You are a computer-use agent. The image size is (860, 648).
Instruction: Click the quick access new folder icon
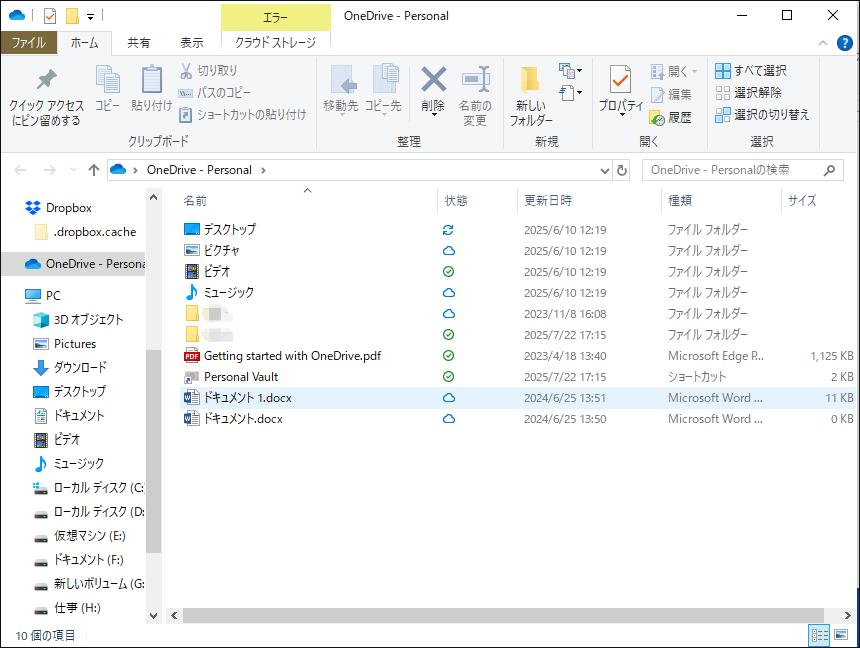[x=72, y=16]
